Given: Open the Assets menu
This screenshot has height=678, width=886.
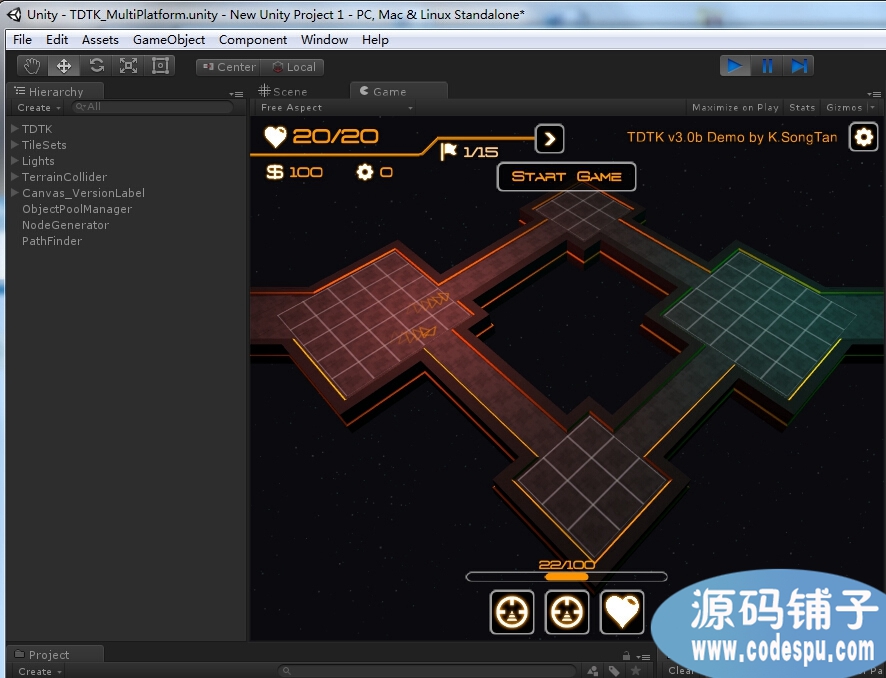Looking at the screenshot, I should coord(100,40).
